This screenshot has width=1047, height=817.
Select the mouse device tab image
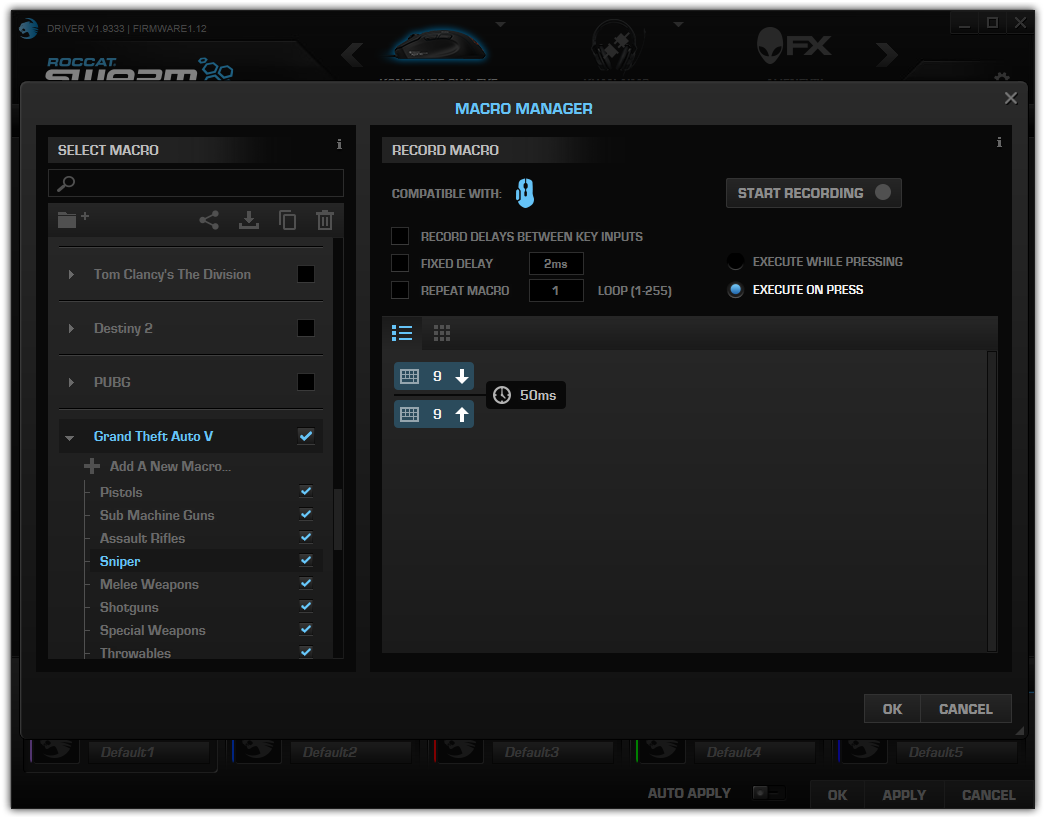tap(439, 45)
